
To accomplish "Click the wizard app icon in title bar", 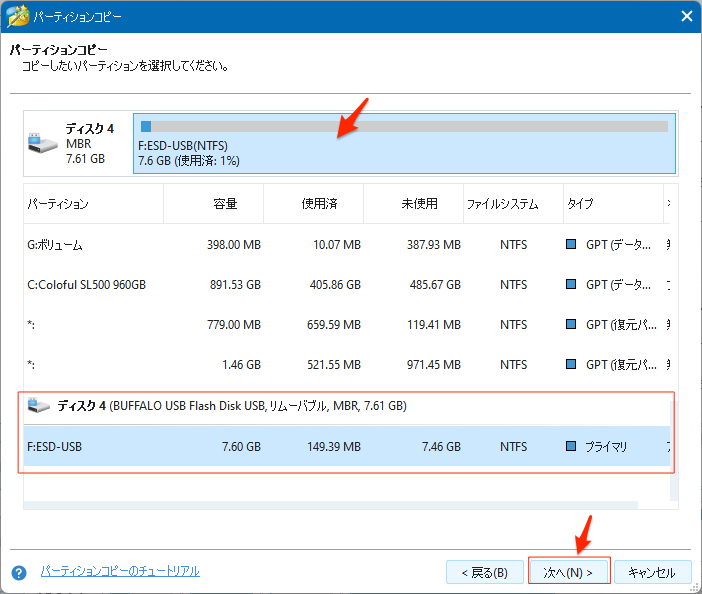I will point(16,16).
